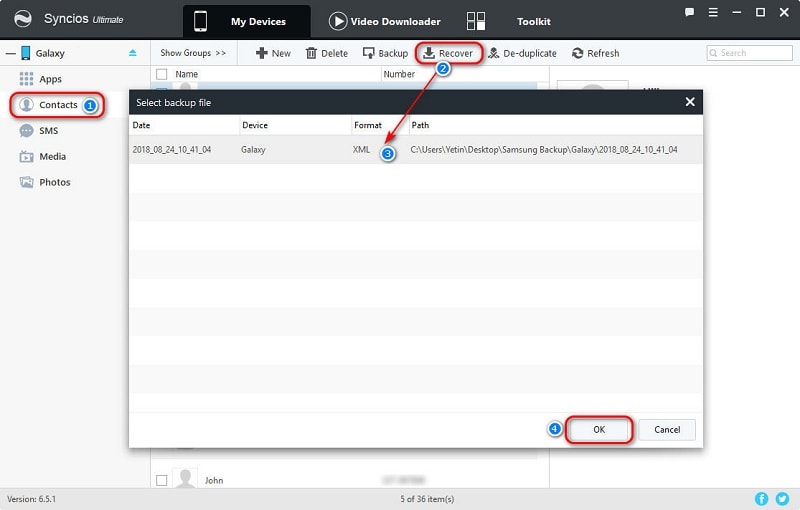Sort backups by Device column
The height and width of the screenshot is (510, 800).
255,125
